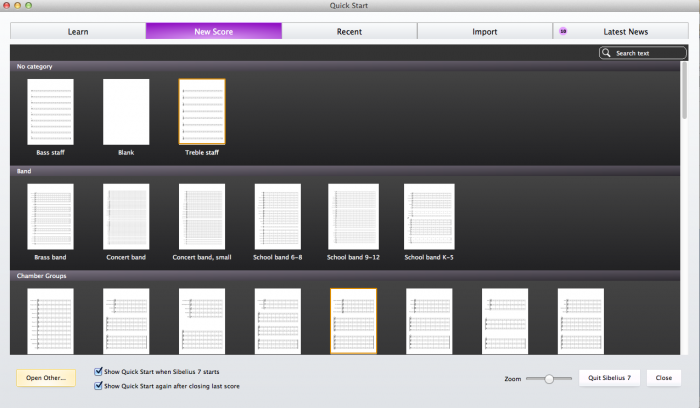
Task: Click the template list vertical scrollbar
Action: [x=684, y=91]
